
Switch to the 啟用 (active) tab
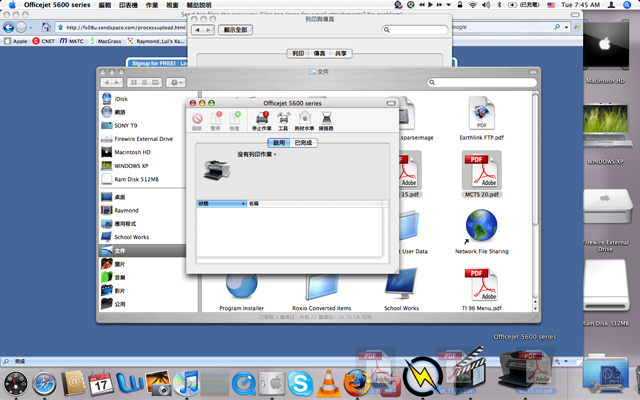pyautogui.click(x=279, y=143)
